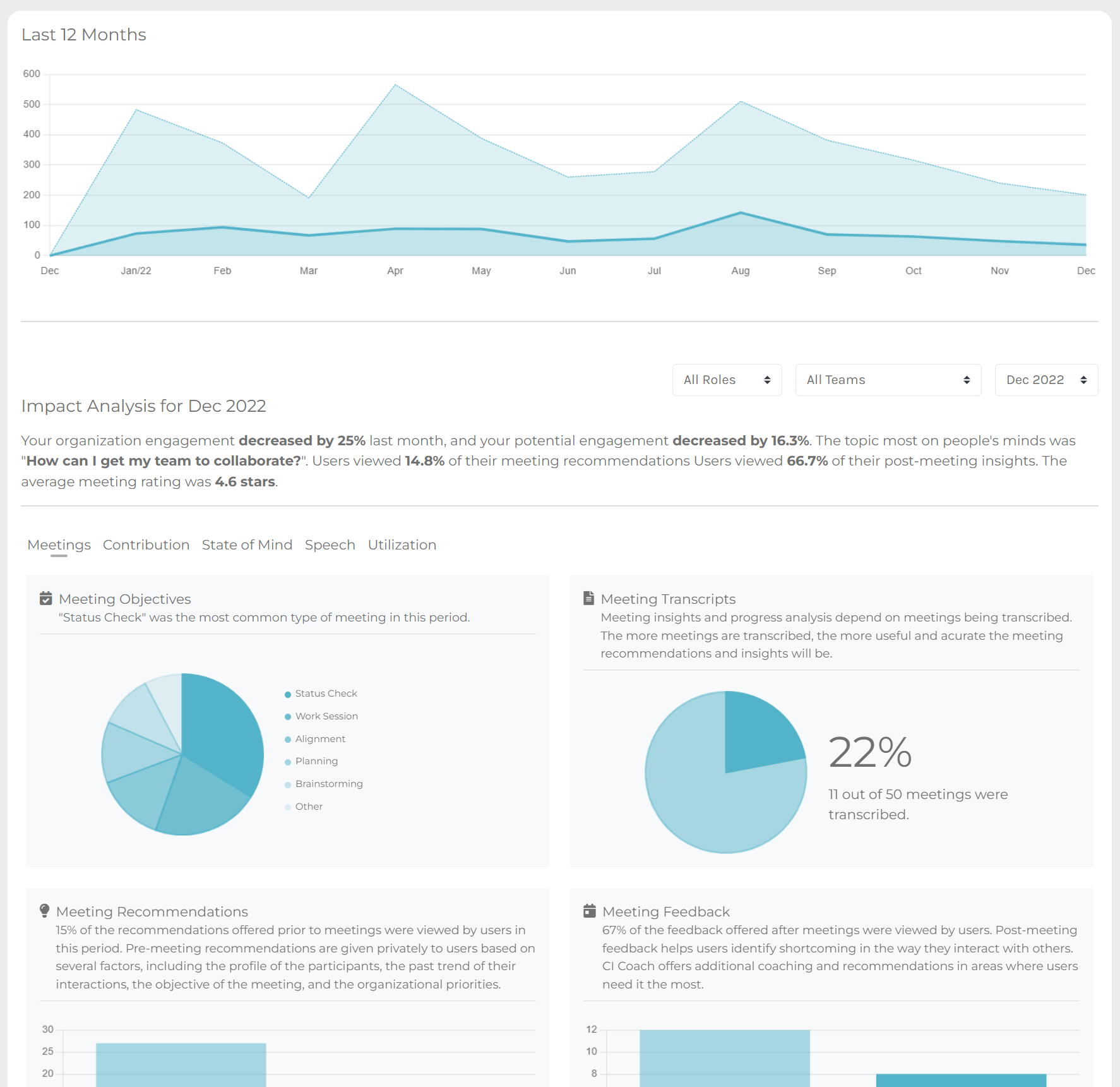Toggle the Other legend entry

pos(303,807)
